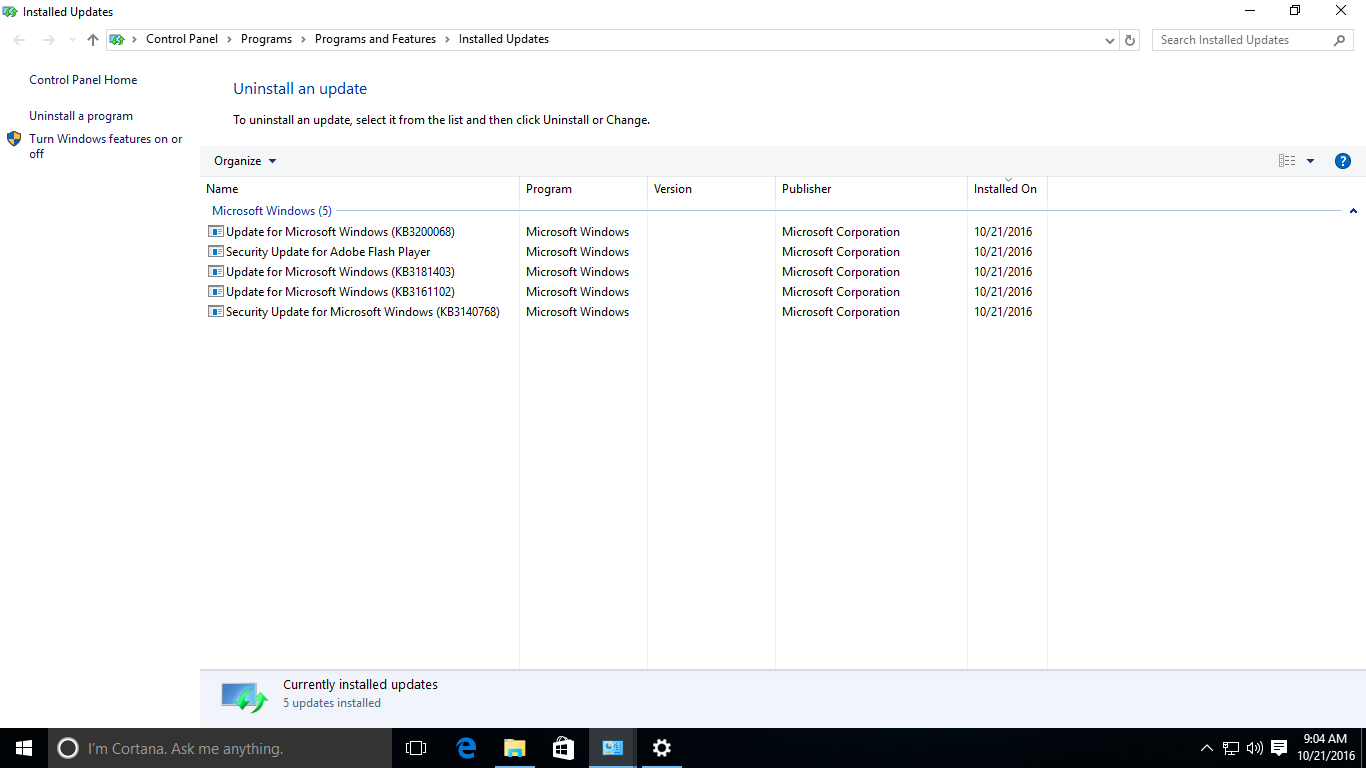Open the Store from the taskbar
This screenshot has width=1366, height=768.
(563, 748)
